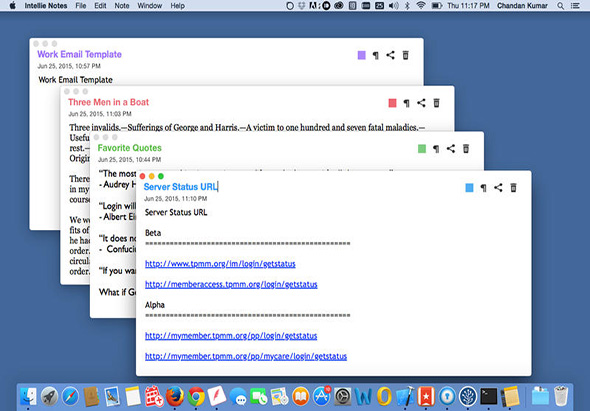
Task: Click the Chandan Kumar user menu
Action: (522, 6)
